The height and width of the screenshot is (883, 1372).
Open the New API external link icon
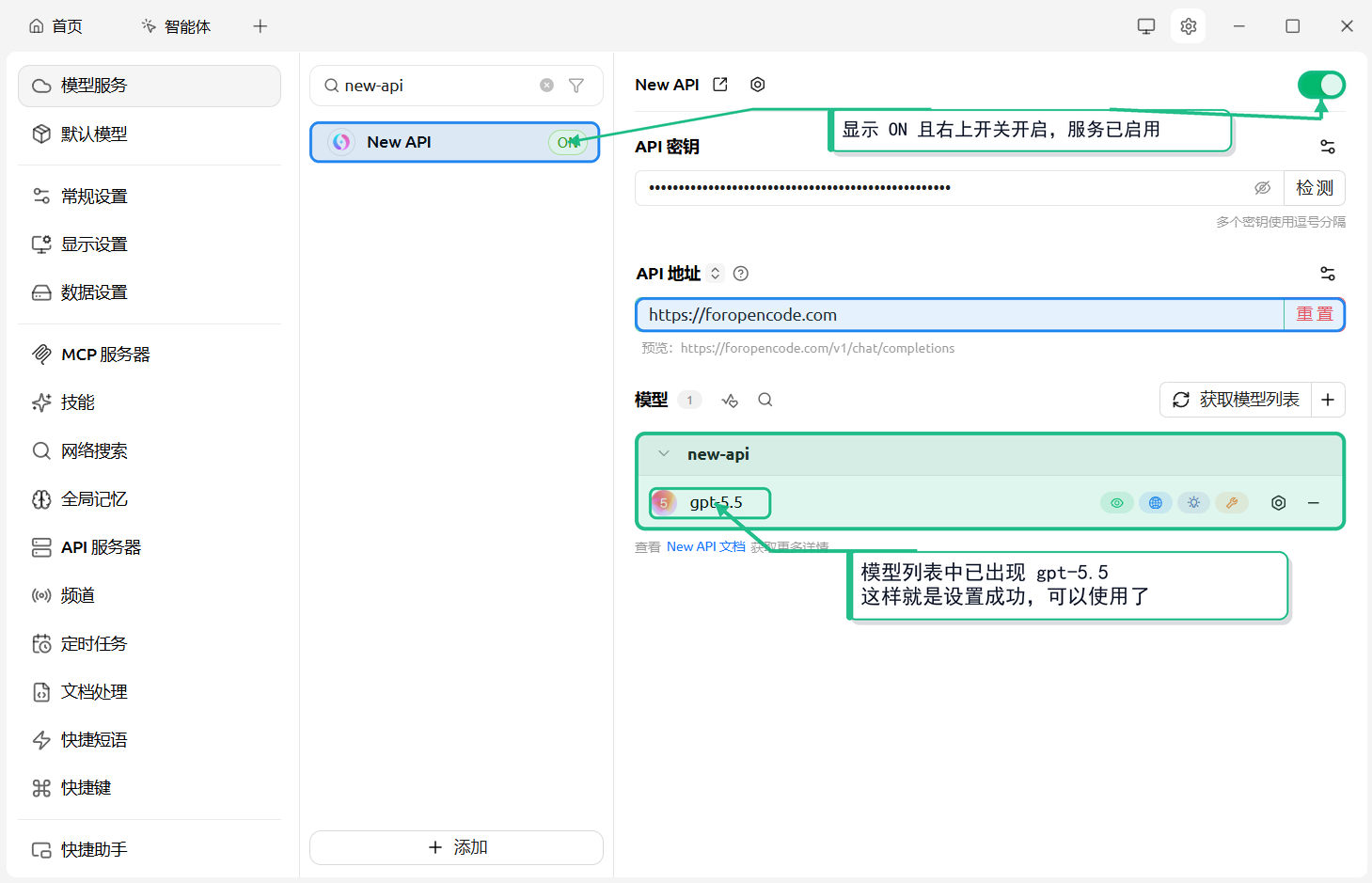720,85
